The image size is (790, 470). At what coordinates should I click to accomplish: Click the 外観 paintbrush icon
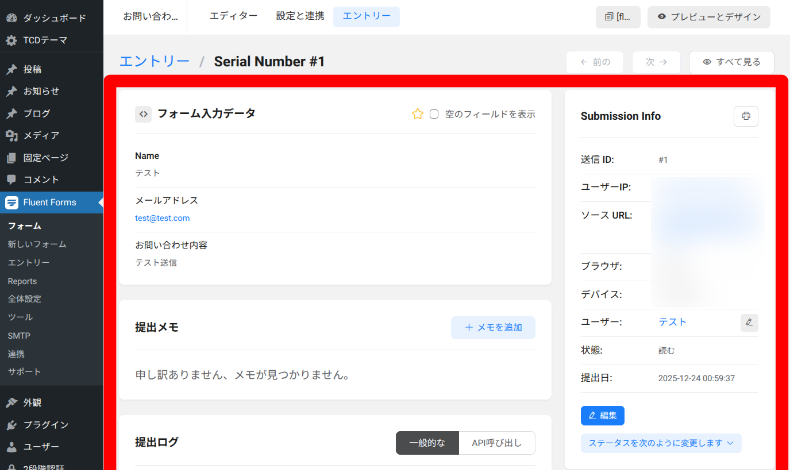12,402
